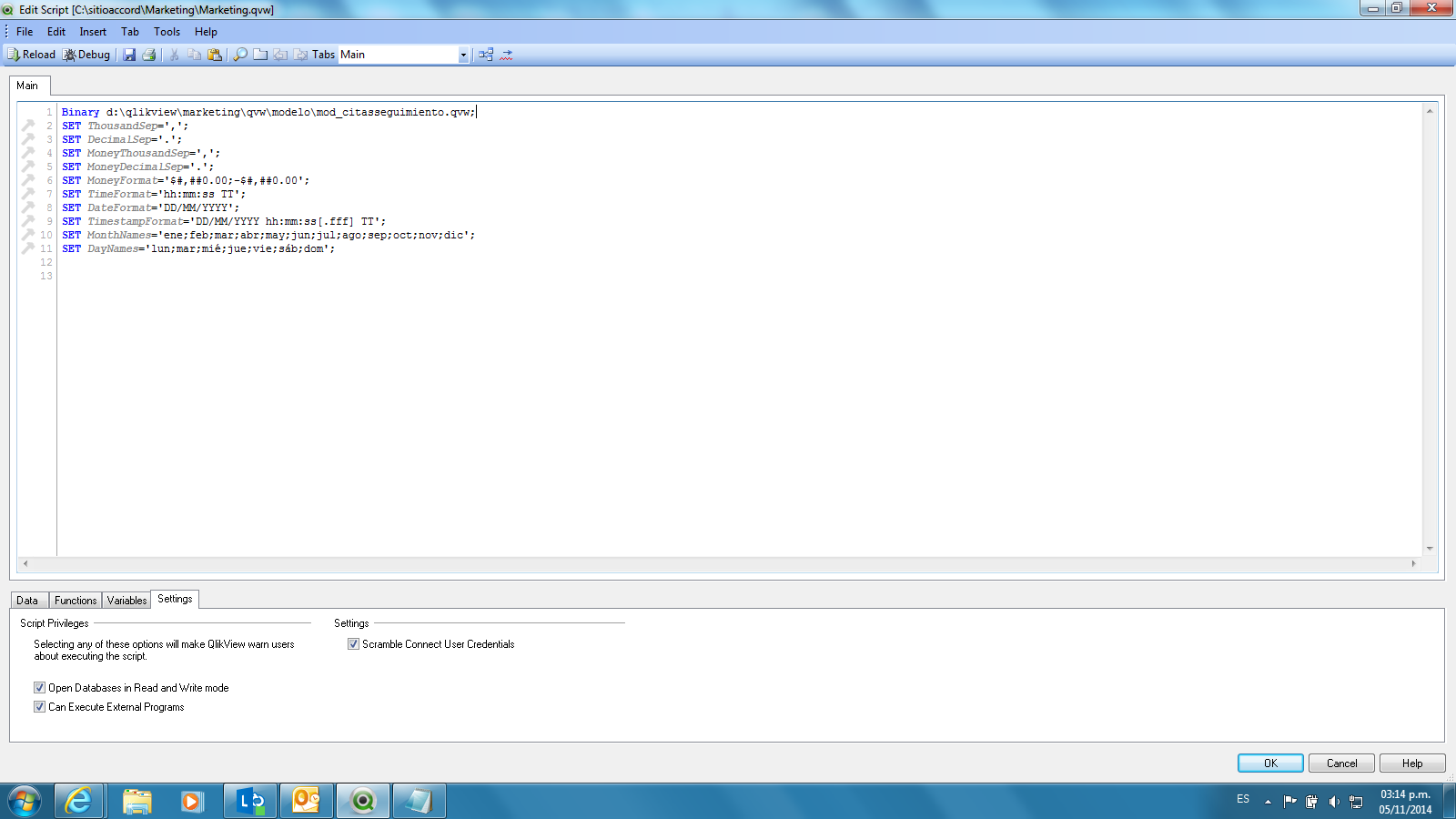This screenshot has width=1456, height=819.
Task: Click the Cancel button
Action: (x=1341, y=763)
